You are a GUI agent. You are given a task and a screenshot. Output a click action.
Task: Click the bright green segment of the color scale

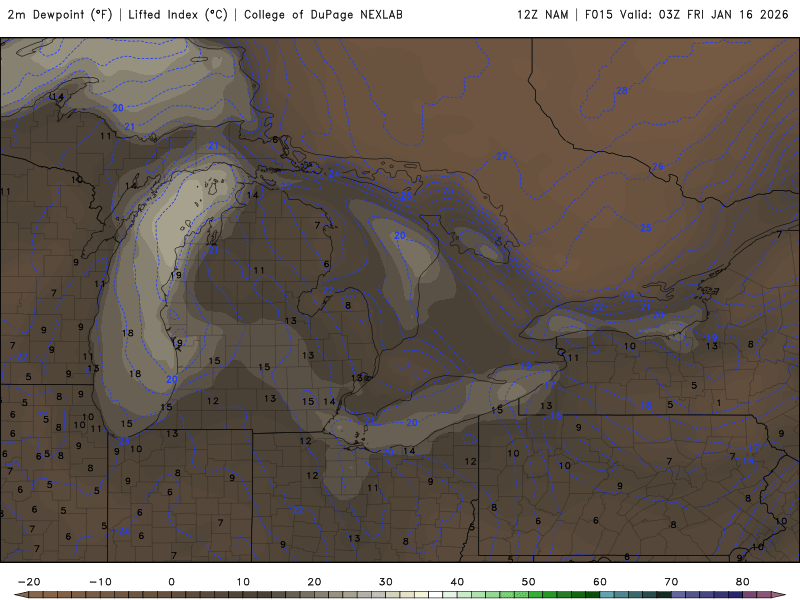536,595
